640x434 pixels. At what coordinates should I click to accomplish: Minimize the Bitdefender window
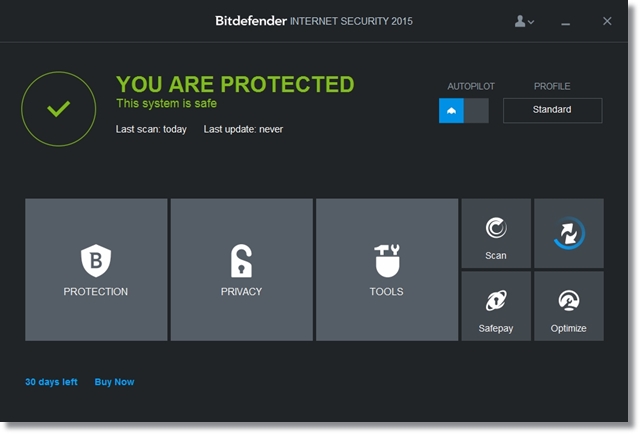(565, 22)
